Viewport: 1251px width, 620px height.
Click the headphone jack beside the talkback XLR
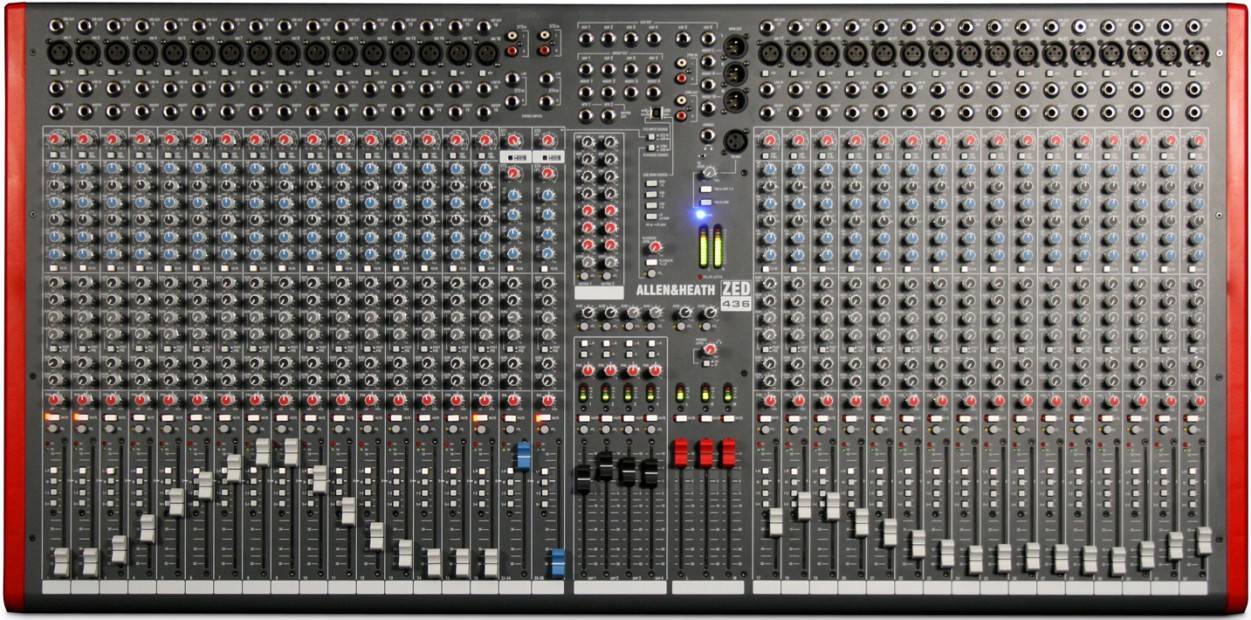click(707, 133)
